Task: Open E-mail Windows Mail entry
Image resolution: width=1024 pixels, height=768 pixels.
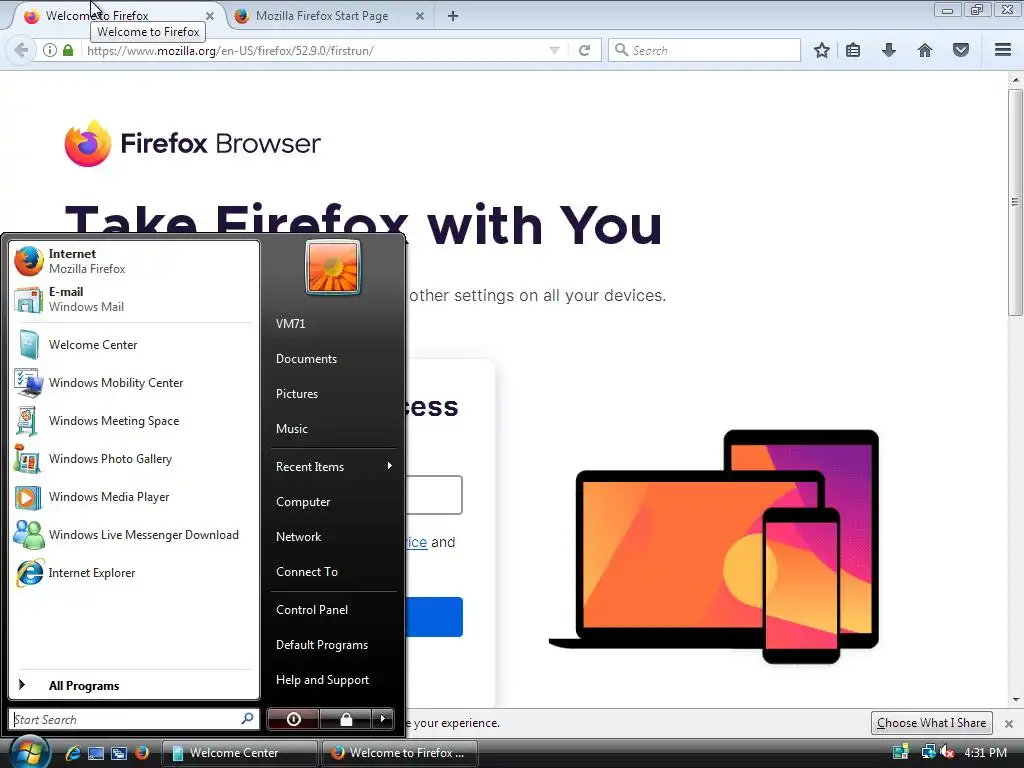Action: (134, 299)
